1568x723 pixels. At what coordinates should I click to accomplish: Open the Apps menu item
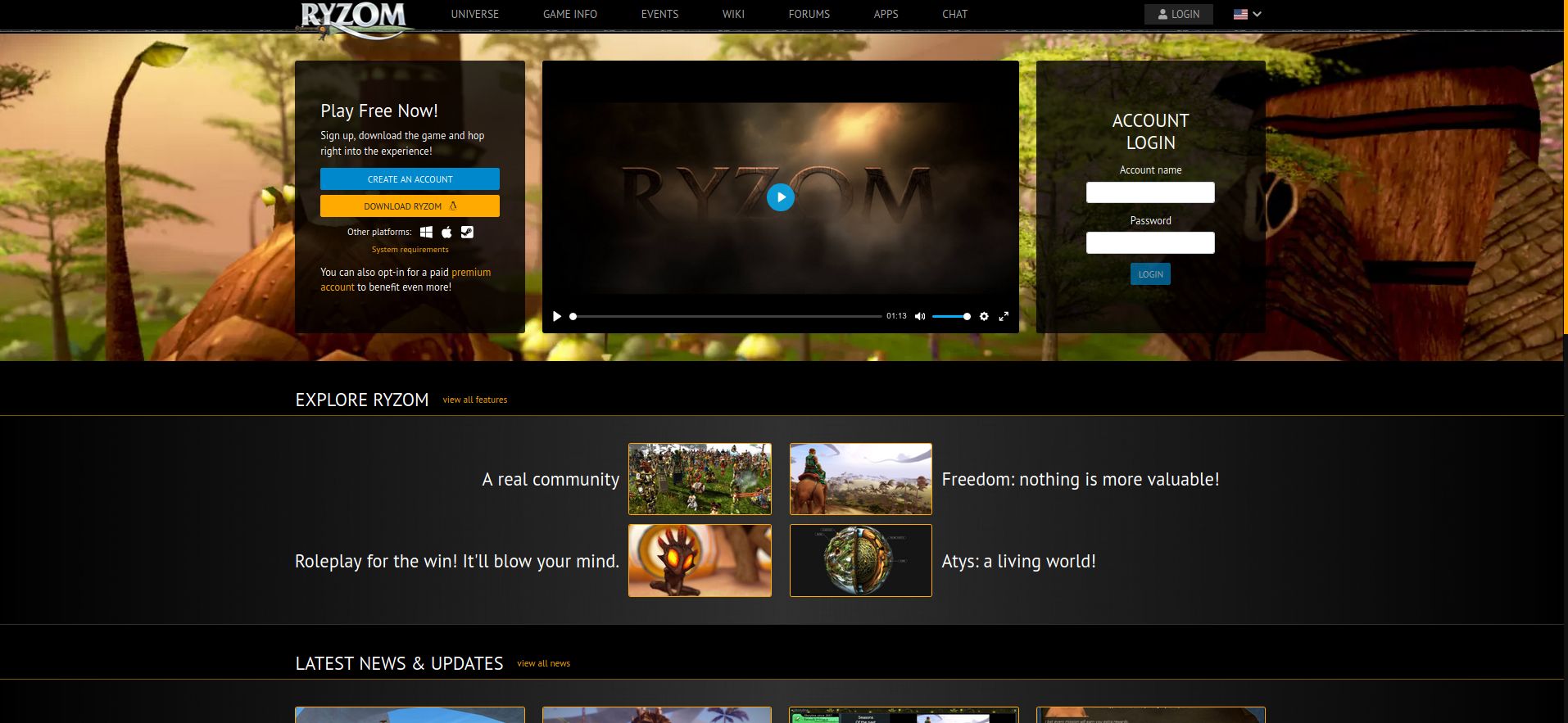886,14
